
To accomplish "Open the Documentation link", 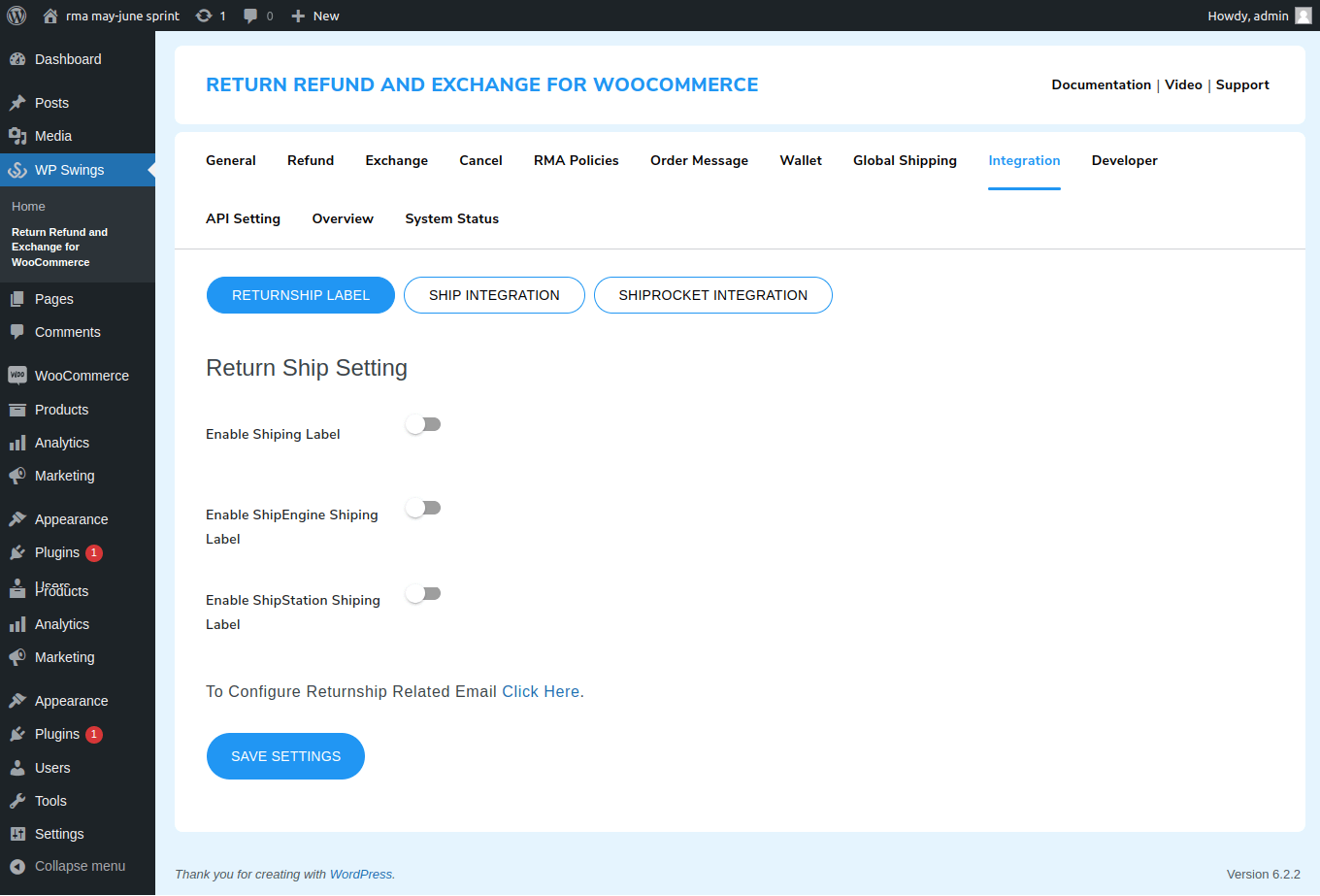I will click(1101, 84).
